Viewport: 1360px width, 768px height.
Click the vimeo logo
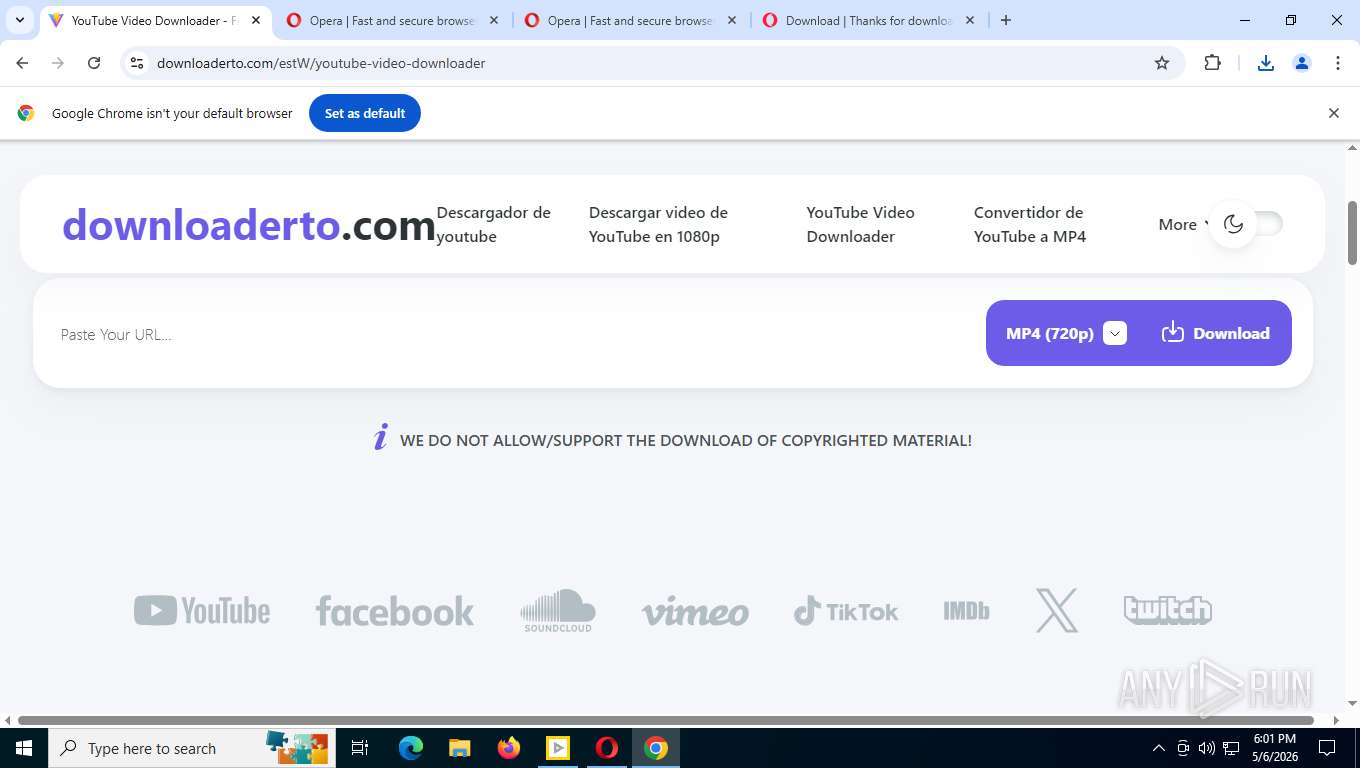point(695,611)
